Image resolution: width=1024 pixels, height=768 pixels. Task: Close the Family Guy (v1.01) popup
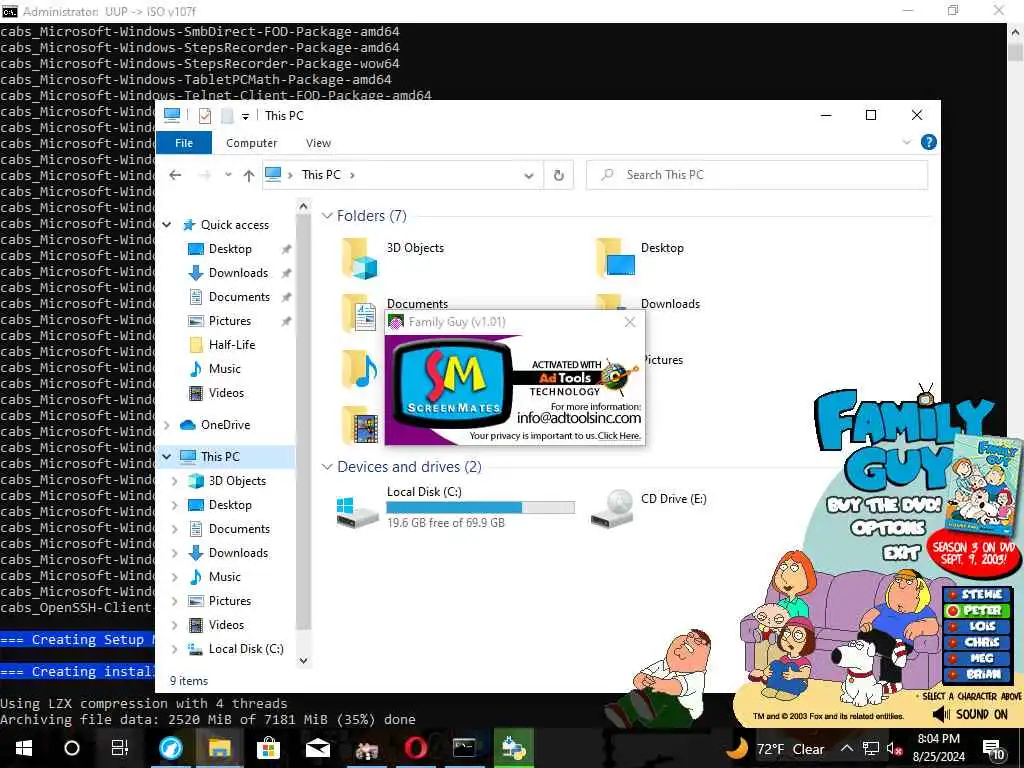point(630,322)
